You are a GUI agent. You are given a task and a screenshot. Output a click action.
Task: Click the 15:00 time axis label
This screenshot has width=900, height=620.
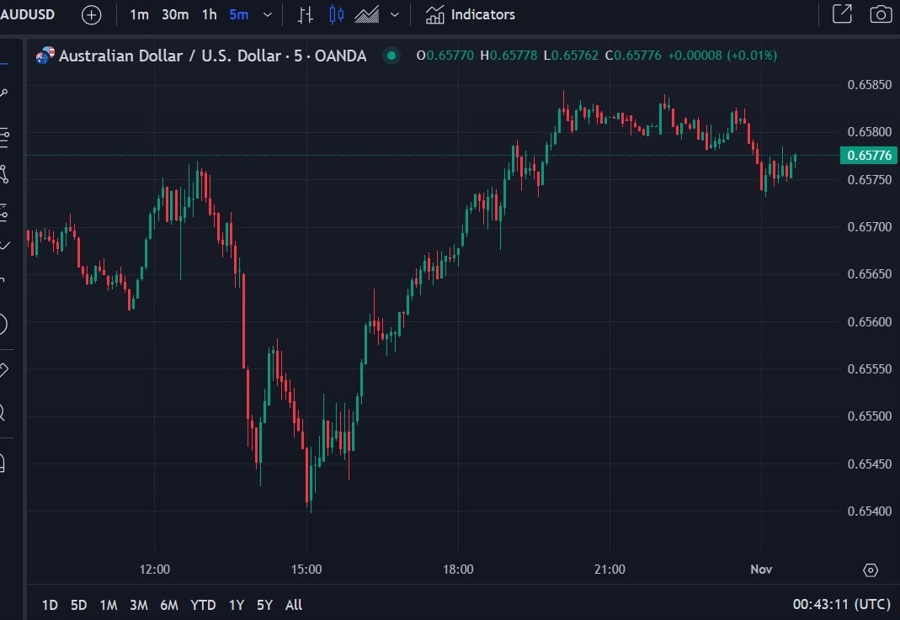tap(306, 569)
